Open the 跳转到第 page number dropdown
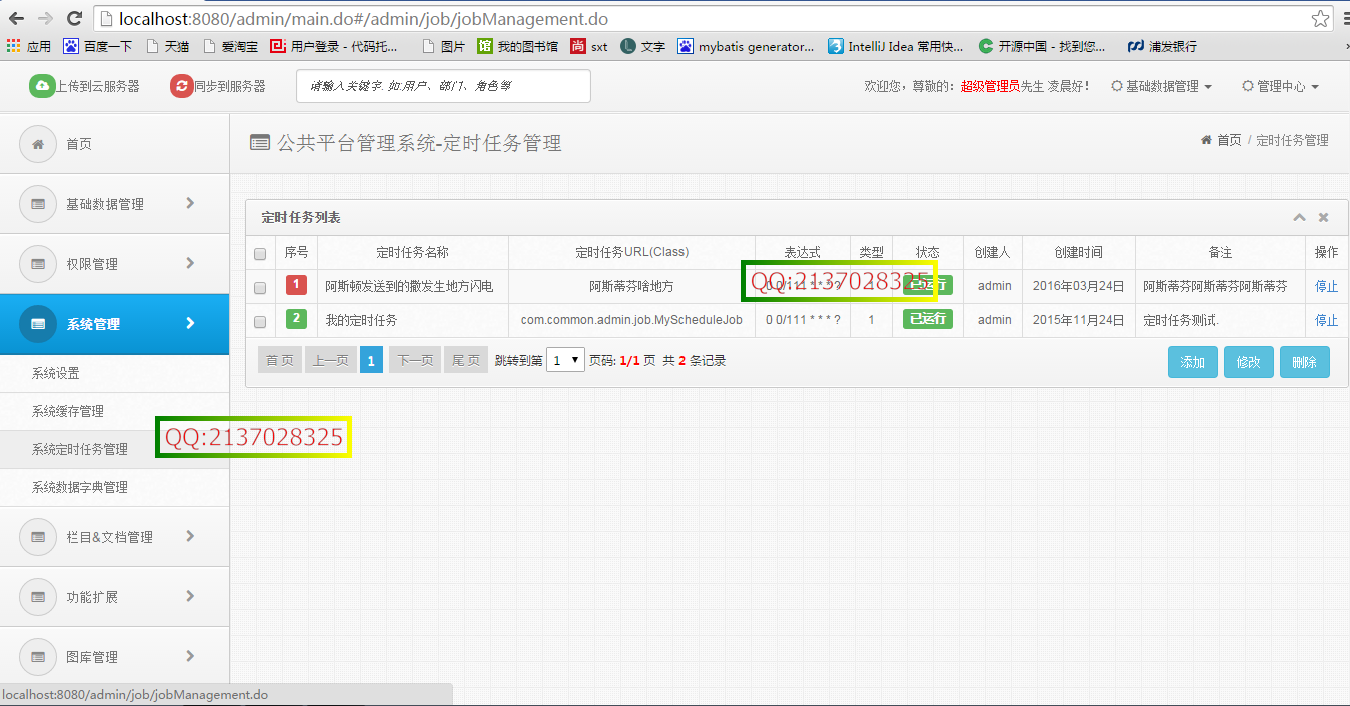1350x706 pixels. (567, 359)
